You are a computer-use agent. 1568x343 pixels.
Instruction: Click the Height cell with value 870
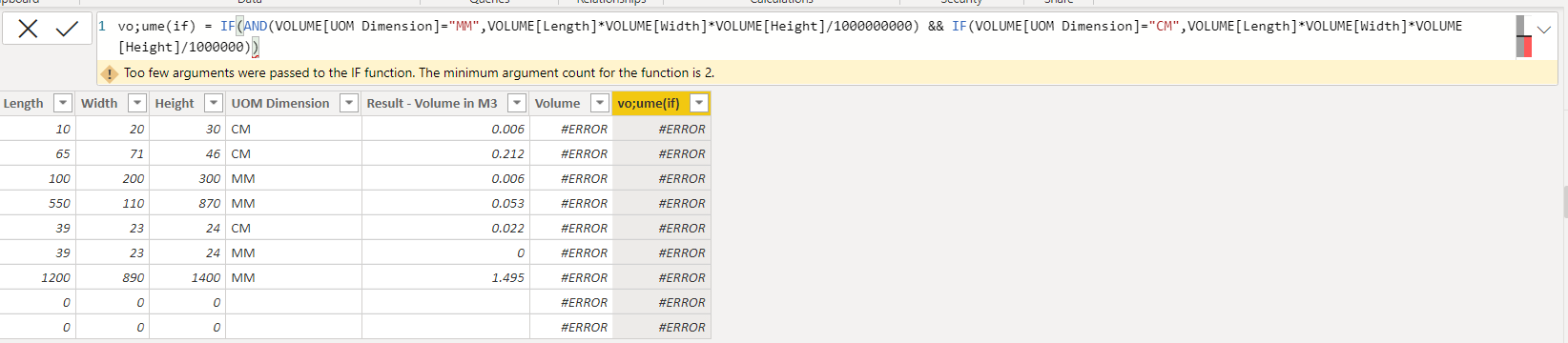pyautogui.click(x=188, y=203)
